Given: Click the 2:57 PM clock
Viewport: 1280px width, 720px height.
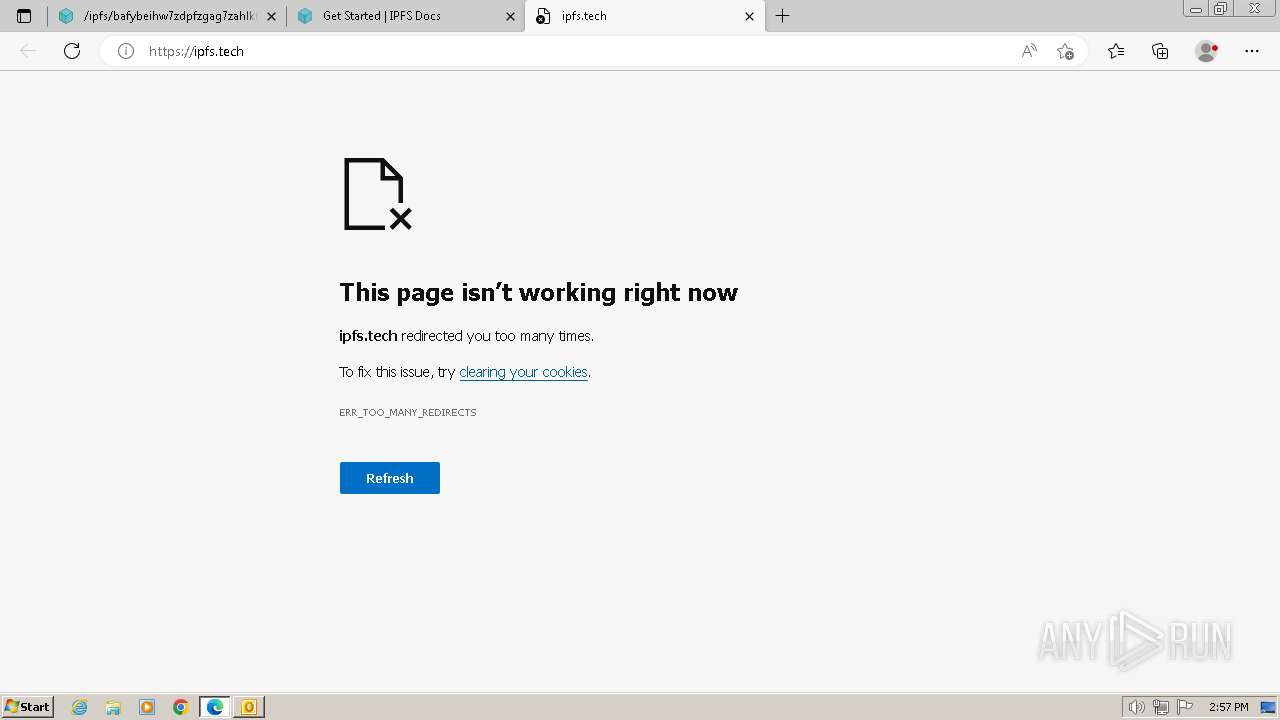Looking at the screenshot, I should (1229, 707).
